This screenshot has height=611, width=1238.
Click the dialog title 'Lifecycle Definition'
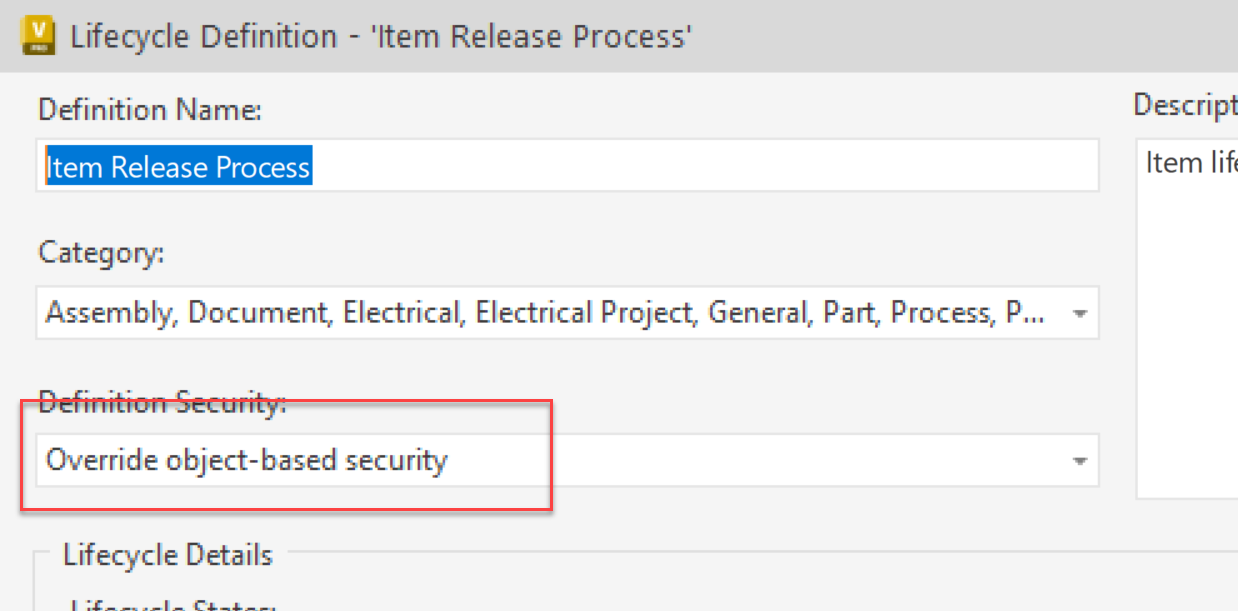pos(200,35)
